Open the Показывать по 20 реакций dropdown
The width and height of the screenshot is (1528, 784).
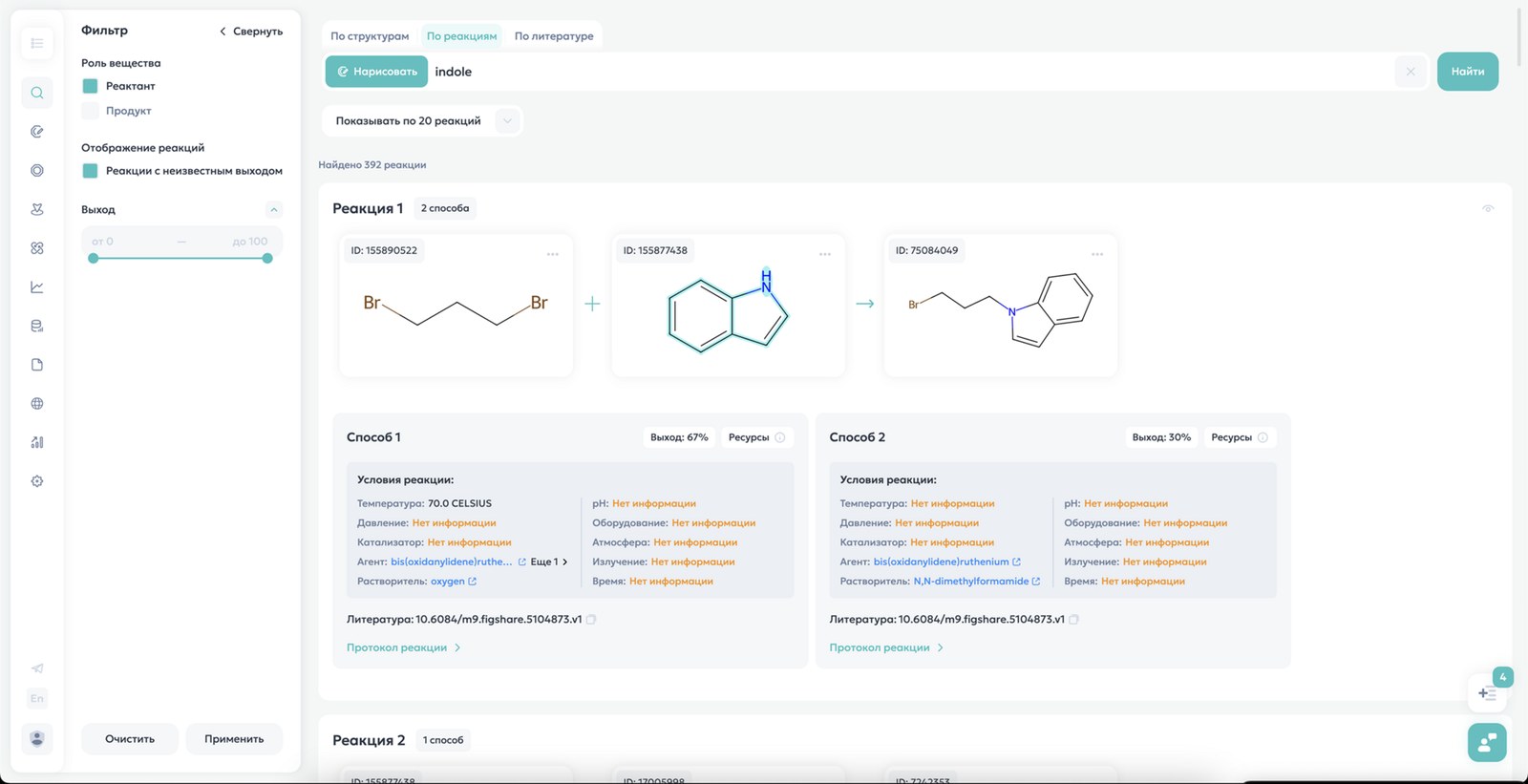click(422, 121)
